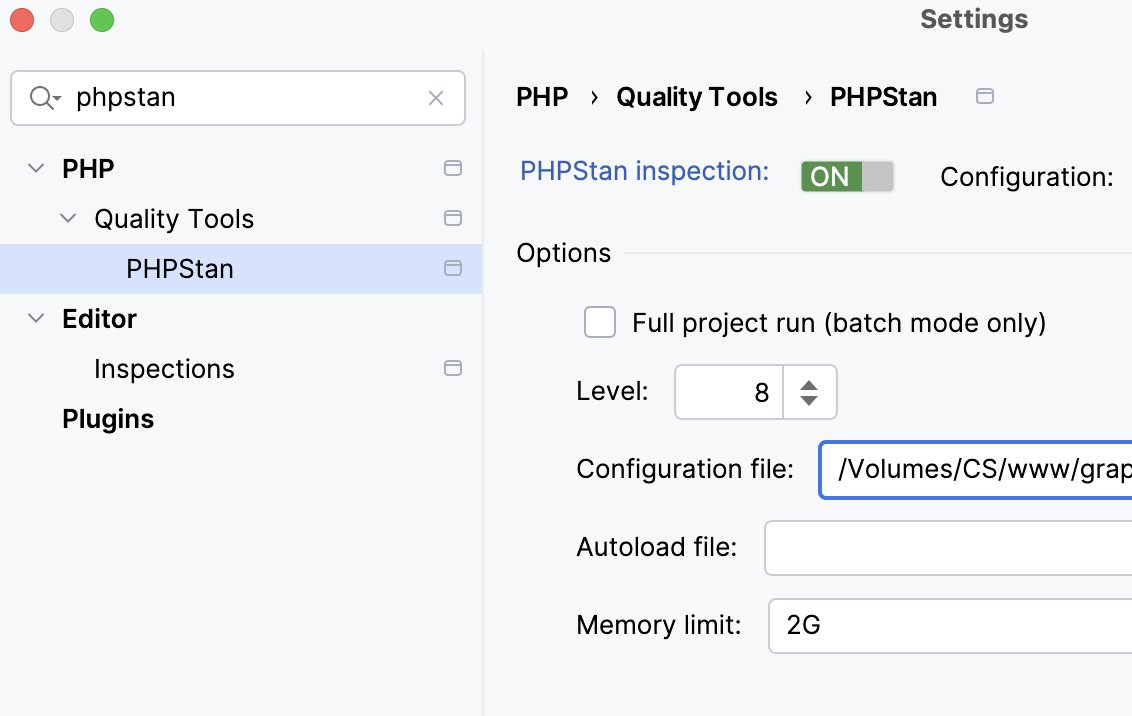Clear the phpstan search with the X icon
1132x716 pixels.
435,98
